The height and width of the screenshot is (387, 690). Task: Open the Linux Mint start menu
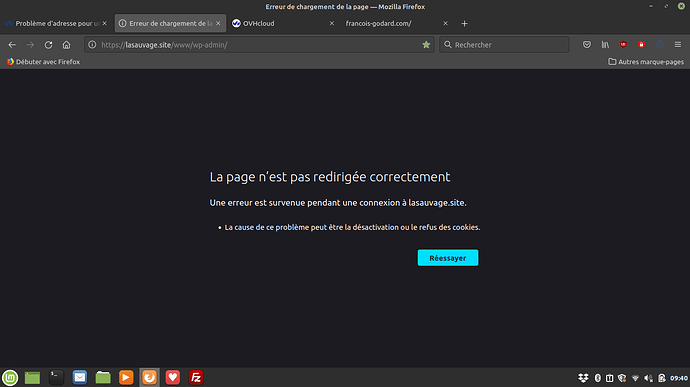click(10, 377)
